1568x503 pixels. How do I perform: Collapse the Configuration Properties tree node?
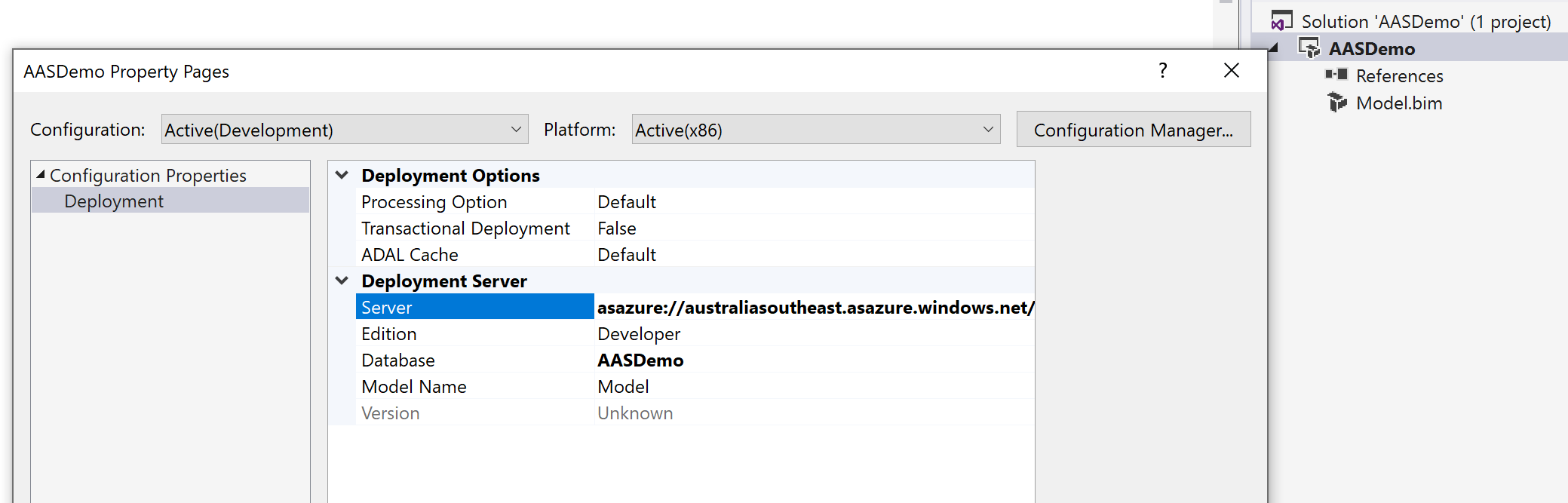[x=41, y=175]
